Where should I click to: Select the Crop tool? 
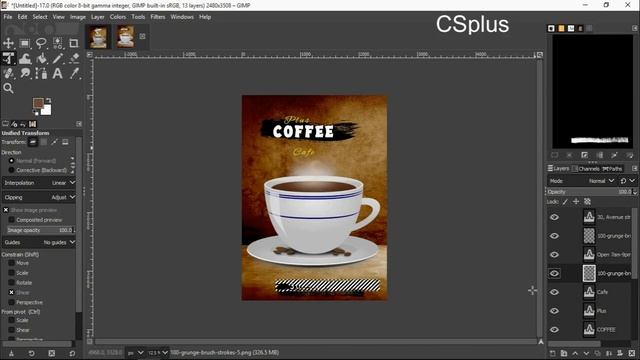tap(74, 43)
